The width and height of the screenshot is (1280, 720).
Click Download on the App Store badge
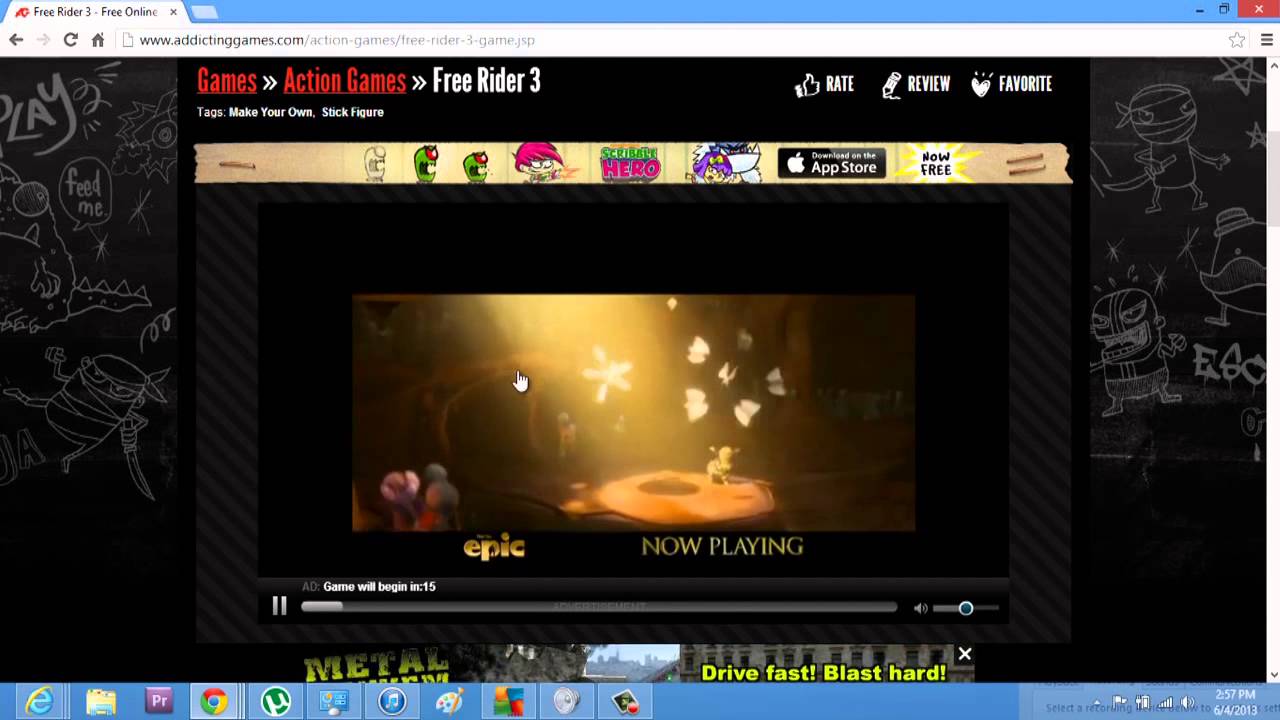coord(832,163)
